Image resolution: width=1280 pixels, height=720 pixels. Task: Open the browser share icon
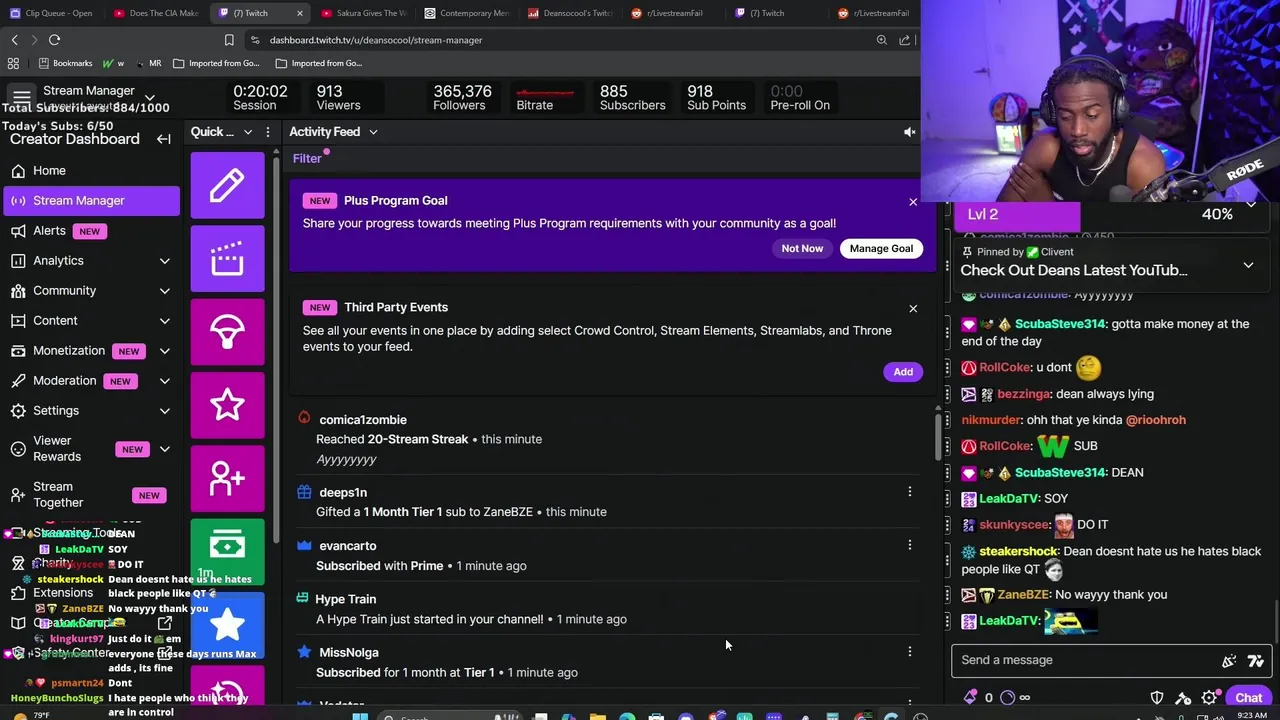(x=904, y=40)
